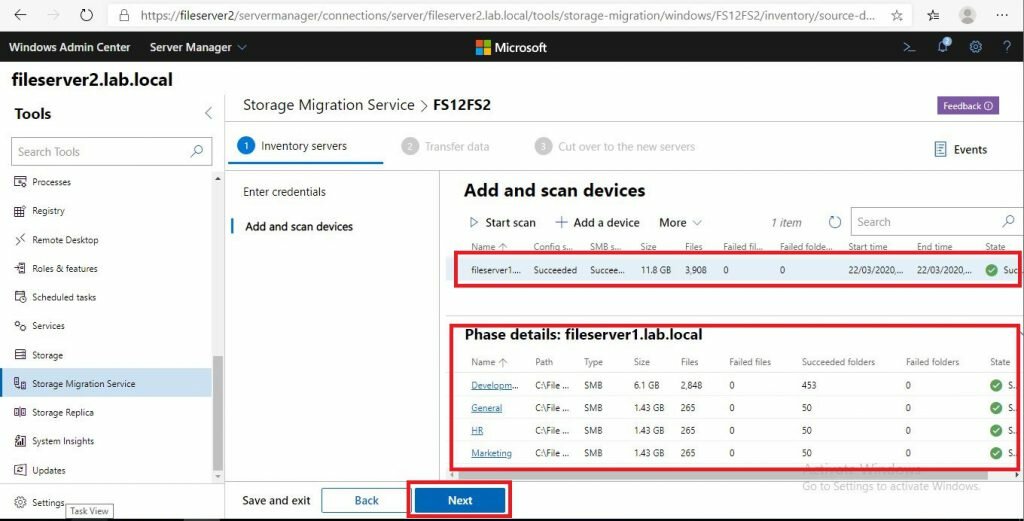The height and width of the screenshot is (521, 1024).
Task: Refresh the device list icon
Action: pos(835,222)
